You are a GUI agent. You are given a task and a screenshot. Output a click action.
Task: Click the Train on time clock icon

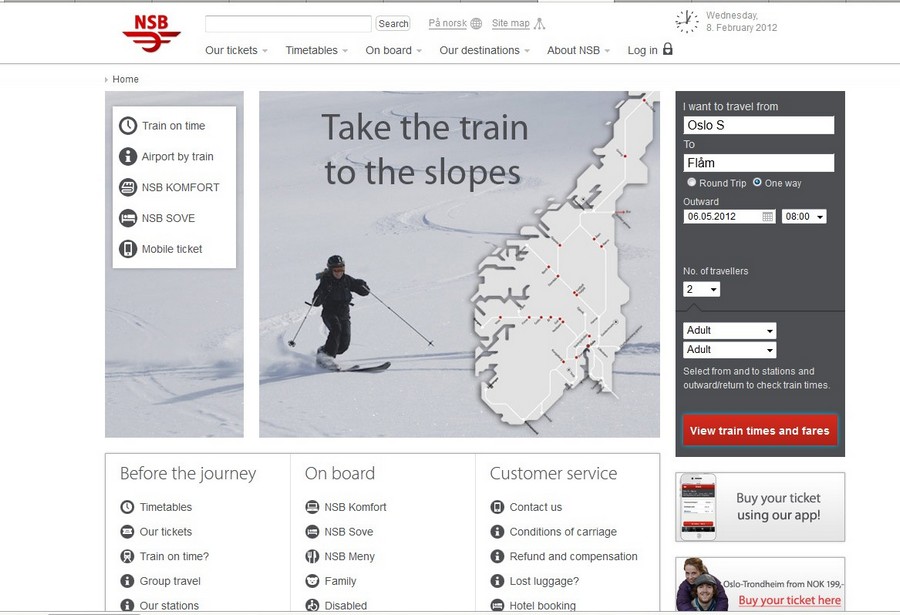127,126
